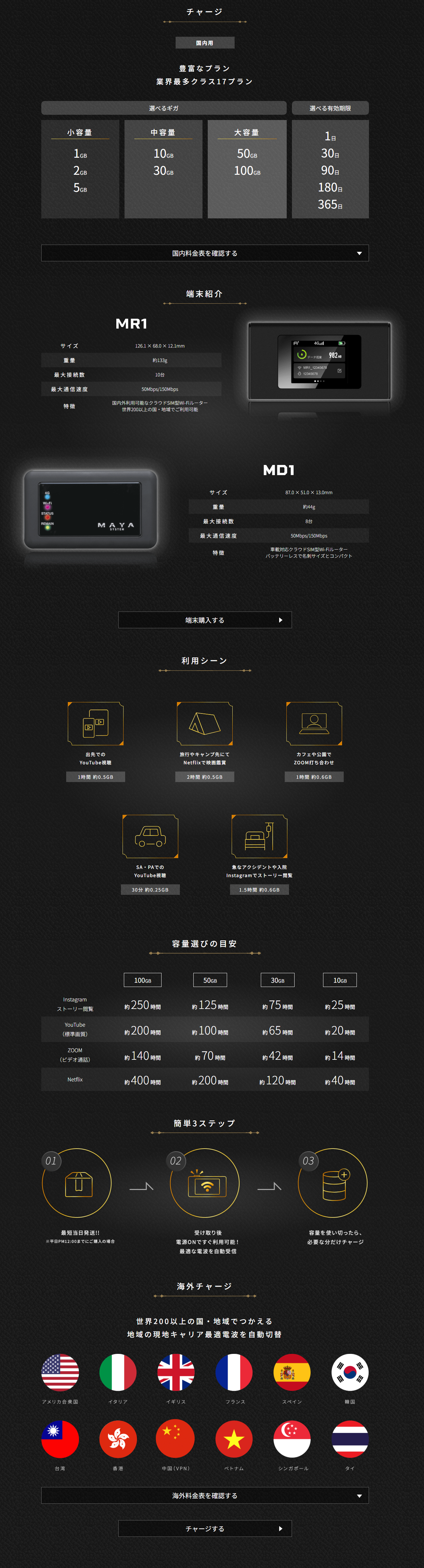Click the hospital bed icon
This screenshot has height=1568, width=424.
[x=259, y=836]
